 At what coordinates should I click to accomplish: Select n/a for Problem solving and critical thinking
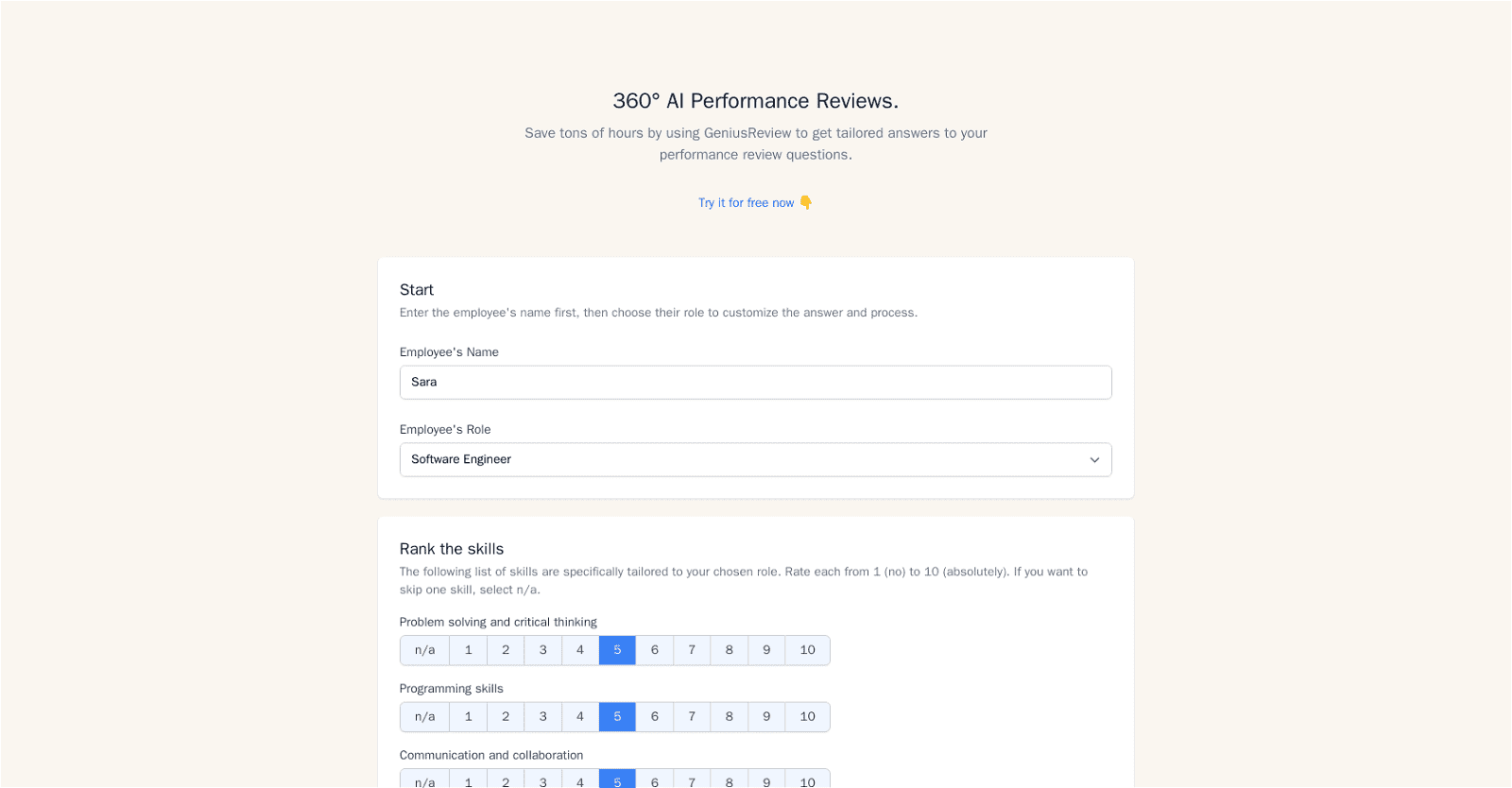point(424,650)
